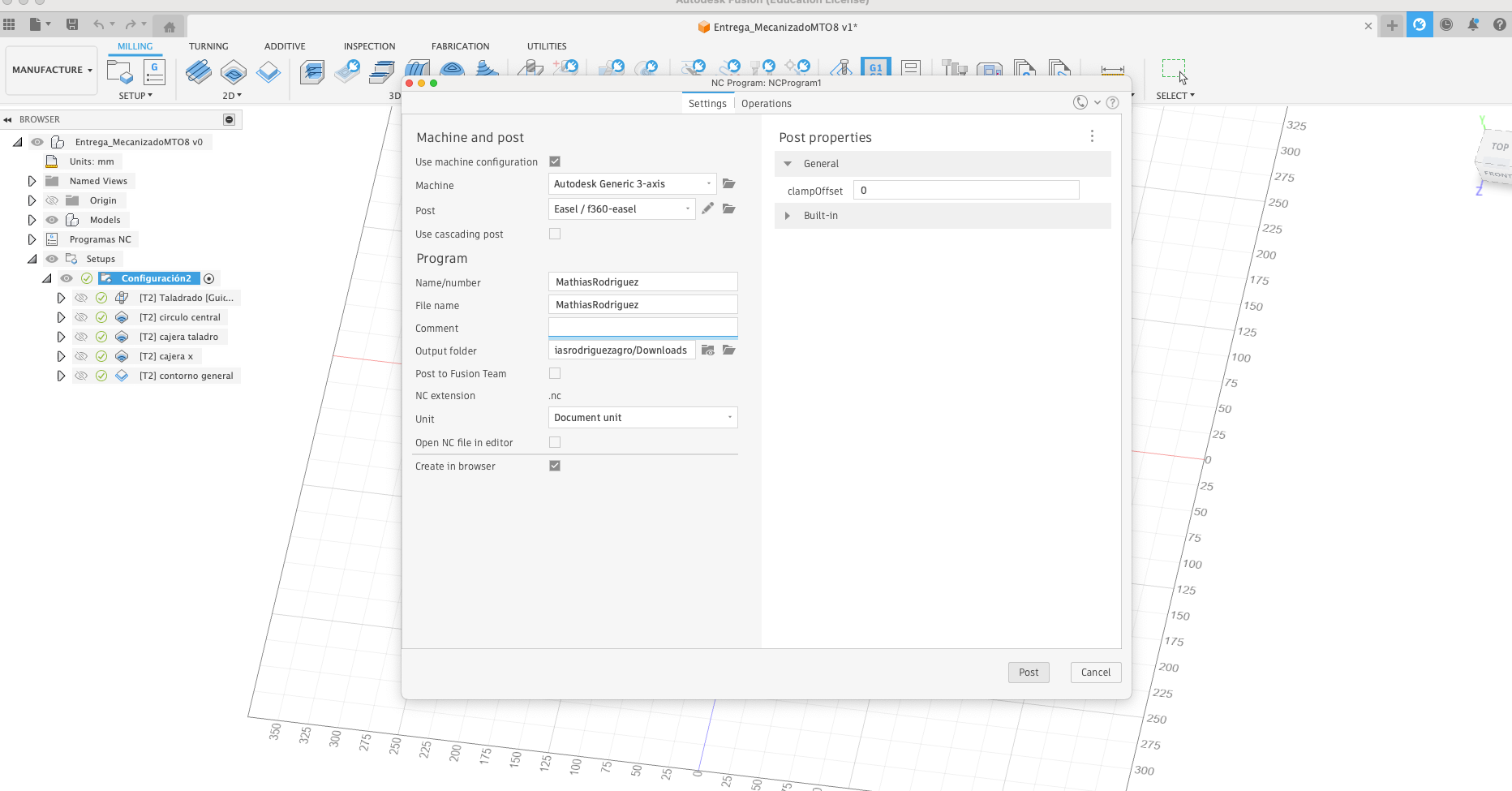Viewport: 1512px width, 791px height.
Task: Select the highlighted G1 post process icon
Action: pyautogui.click(x=875, y=67)
